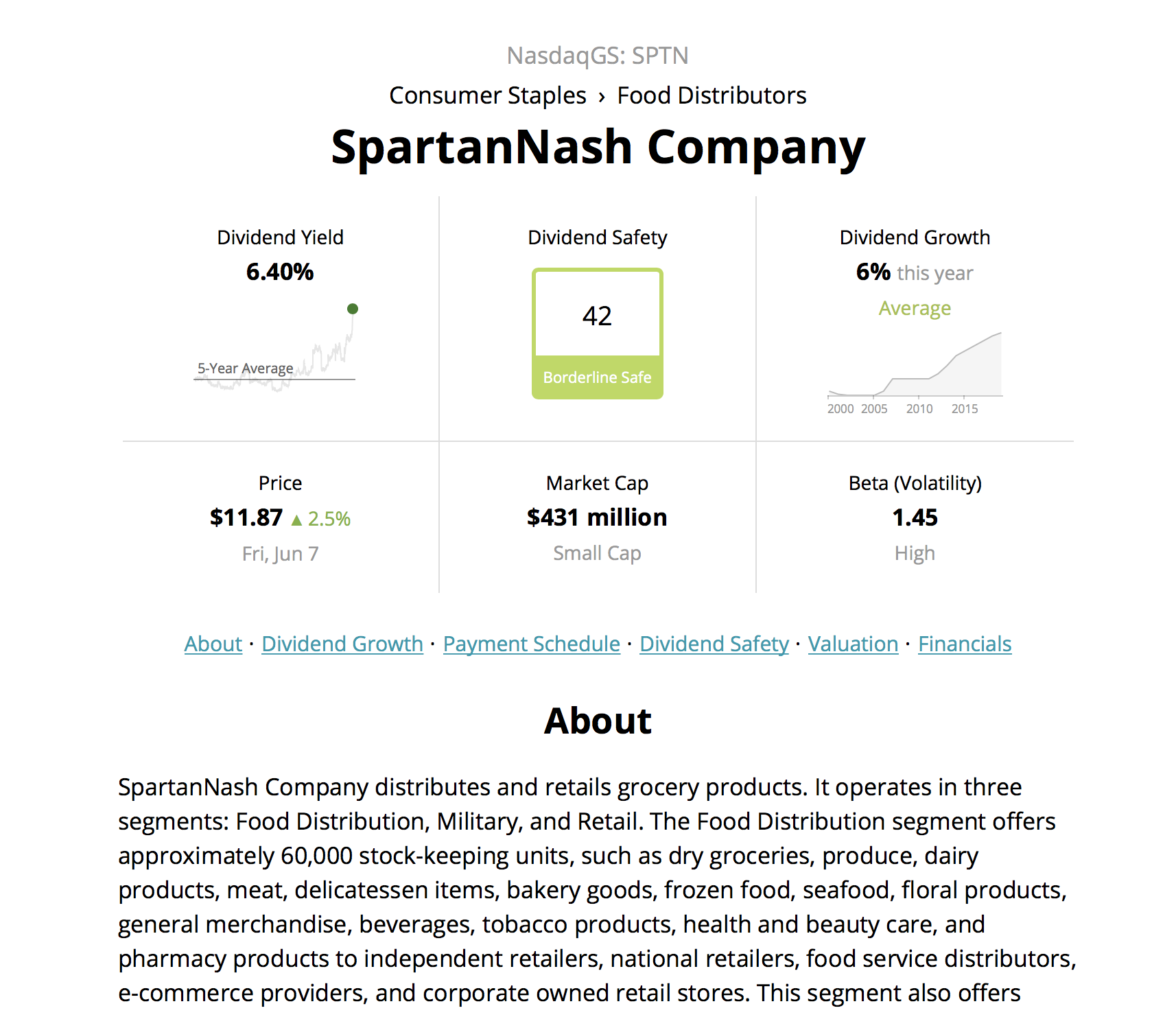Open the Payment Schedule link
Viewport: 1176px width, 1017px height.
(531, 644)
